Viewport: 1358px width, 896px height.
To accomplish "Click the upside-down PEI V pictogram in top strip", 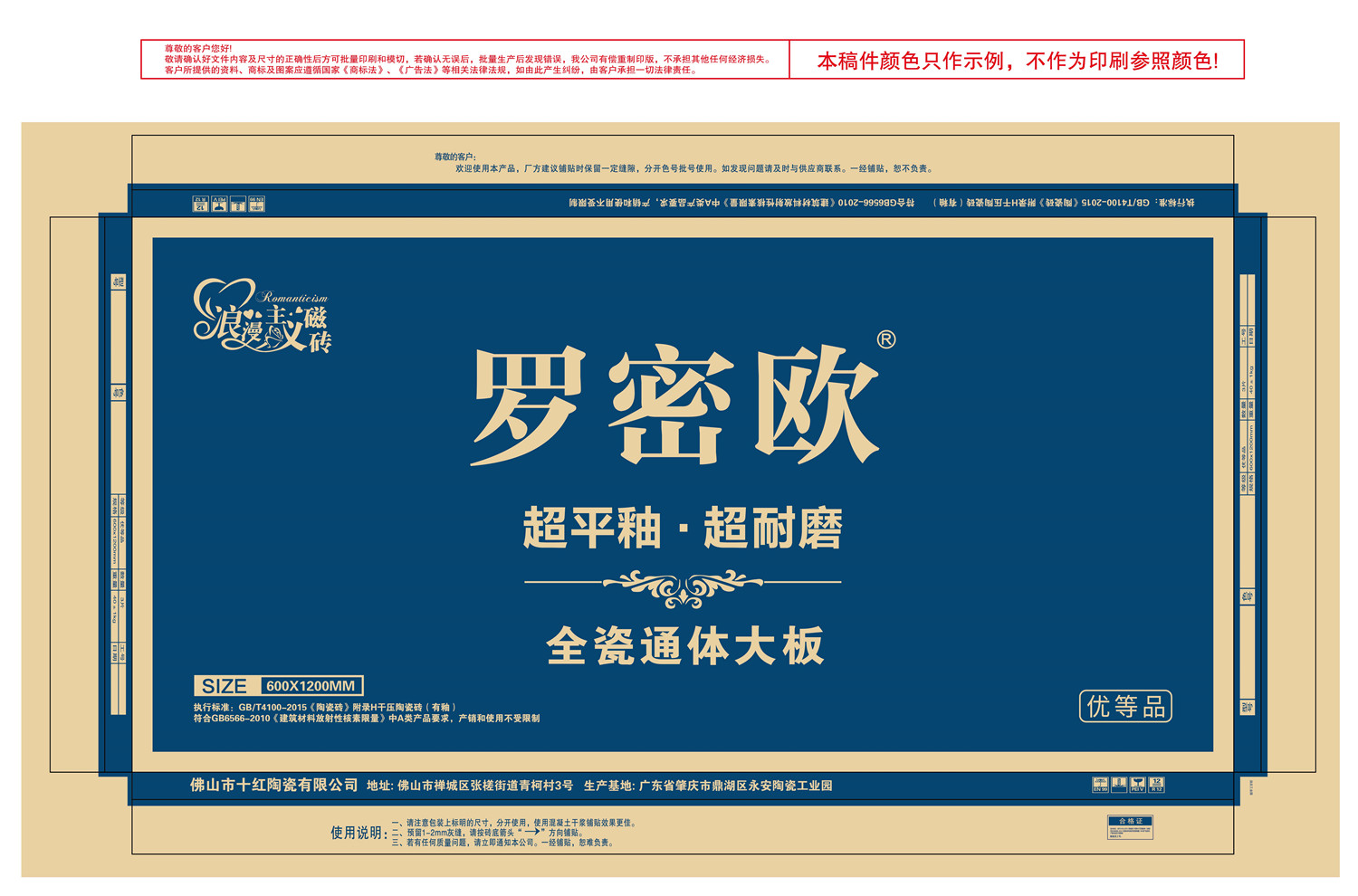I will point(219,205).
